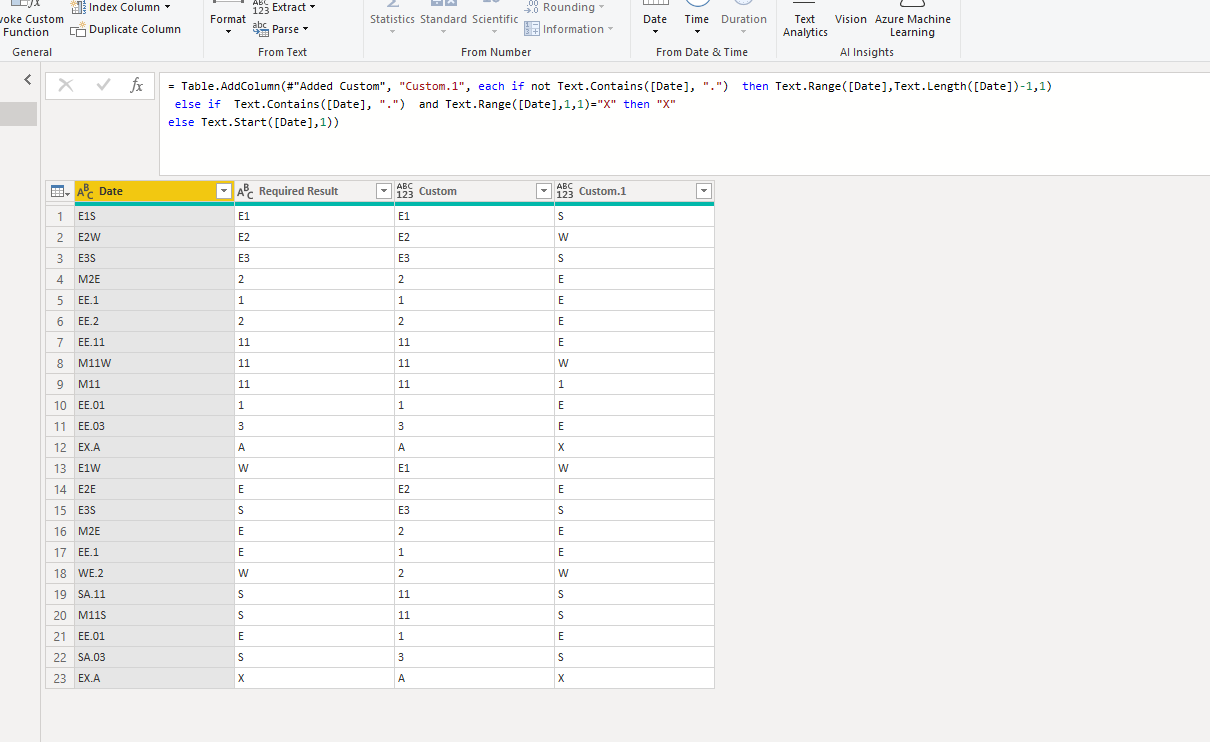Click Invoke Custom Function
Viewport: 1210px width, 742px height.
pos(31,19)
